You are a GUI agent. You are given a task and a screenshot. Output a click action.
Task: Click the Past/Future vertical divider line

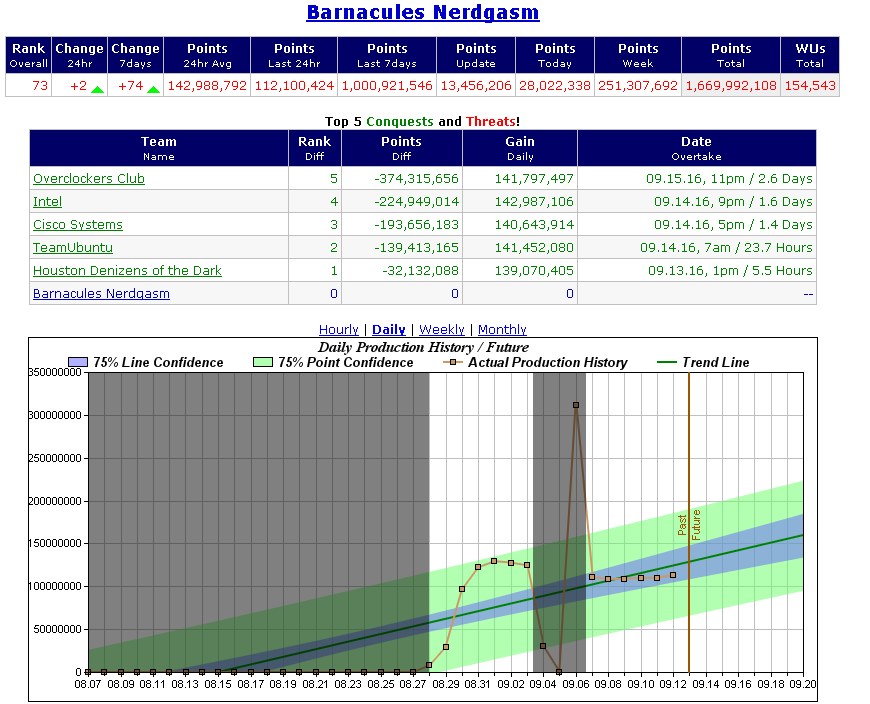coord(689,521)
